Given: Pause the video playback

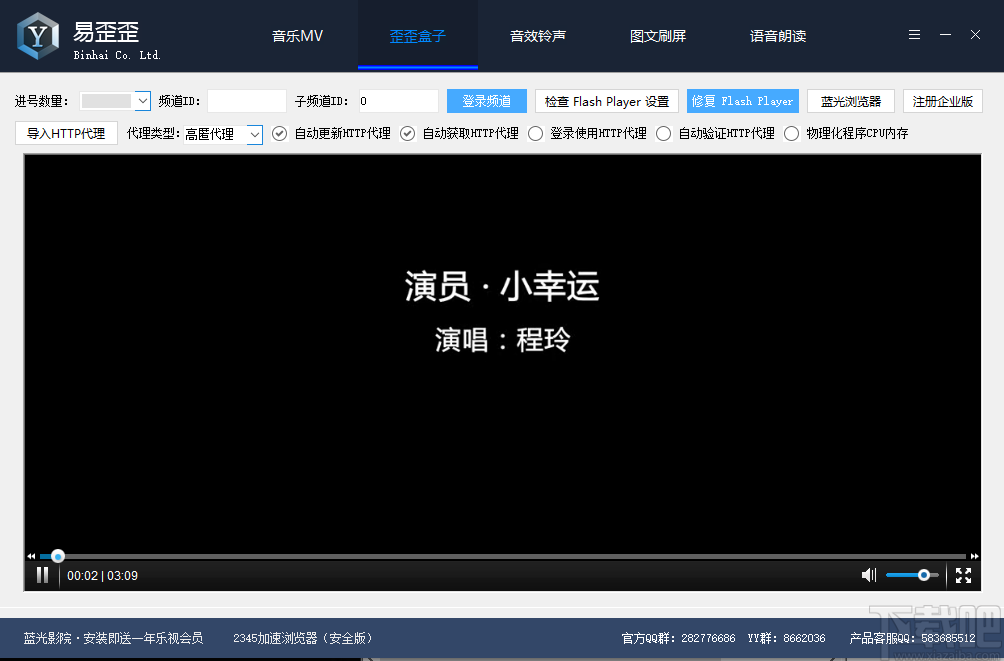Looking at the screenshot, I should tap(42, 575).
